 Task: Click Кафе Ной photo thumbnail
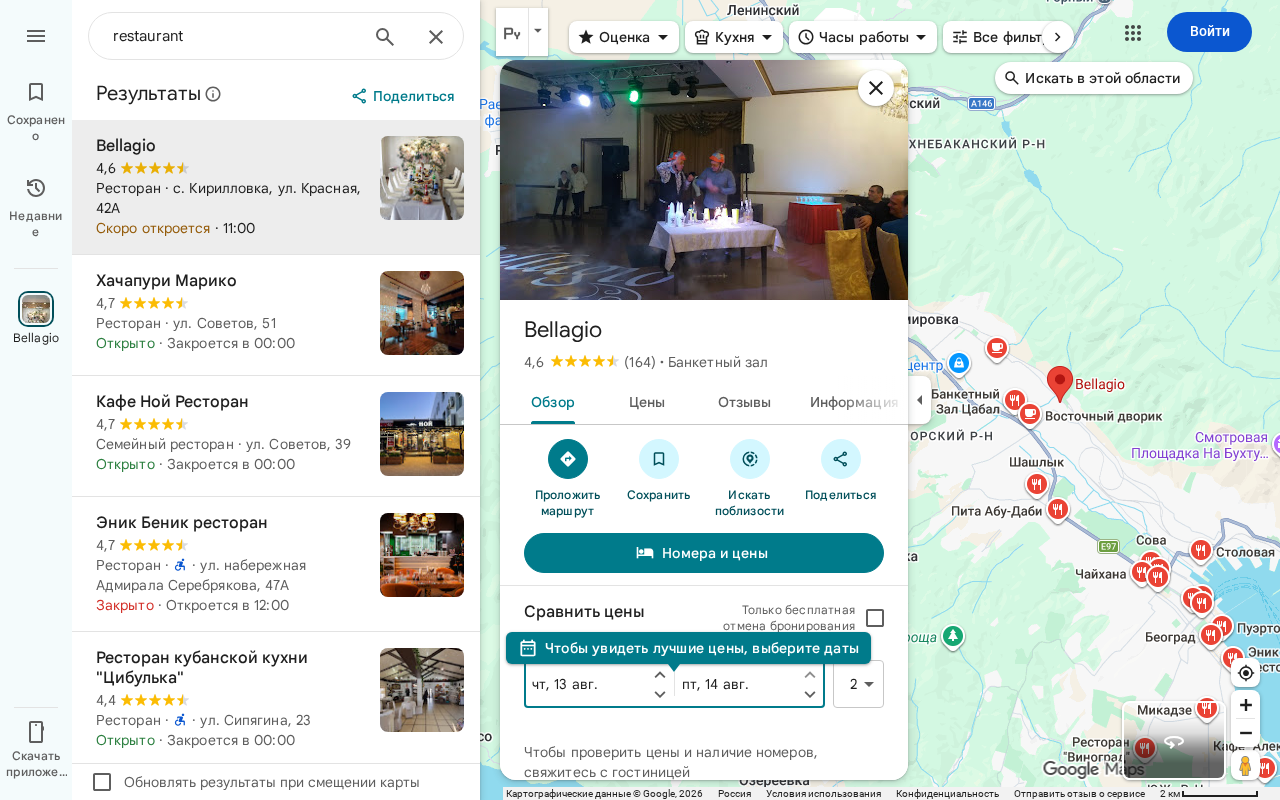click(422, 434)
